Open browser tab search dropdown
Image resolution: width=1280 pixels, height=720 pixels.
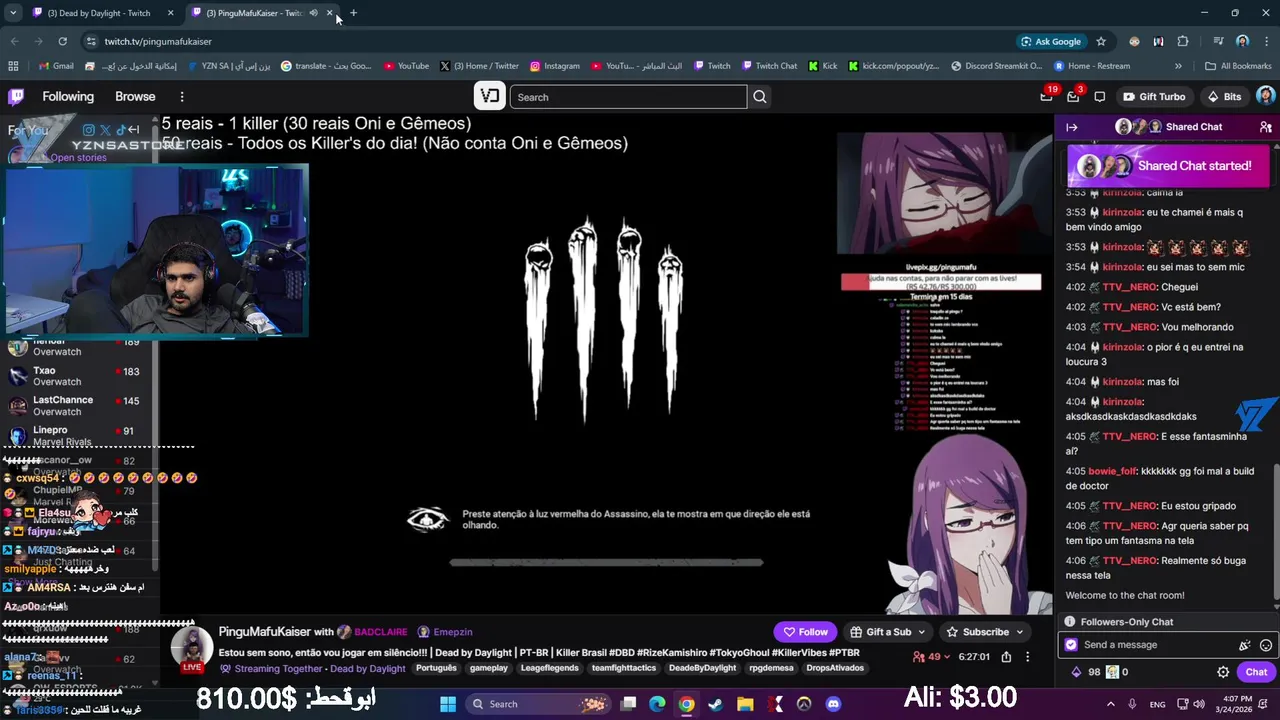[13, 13]
